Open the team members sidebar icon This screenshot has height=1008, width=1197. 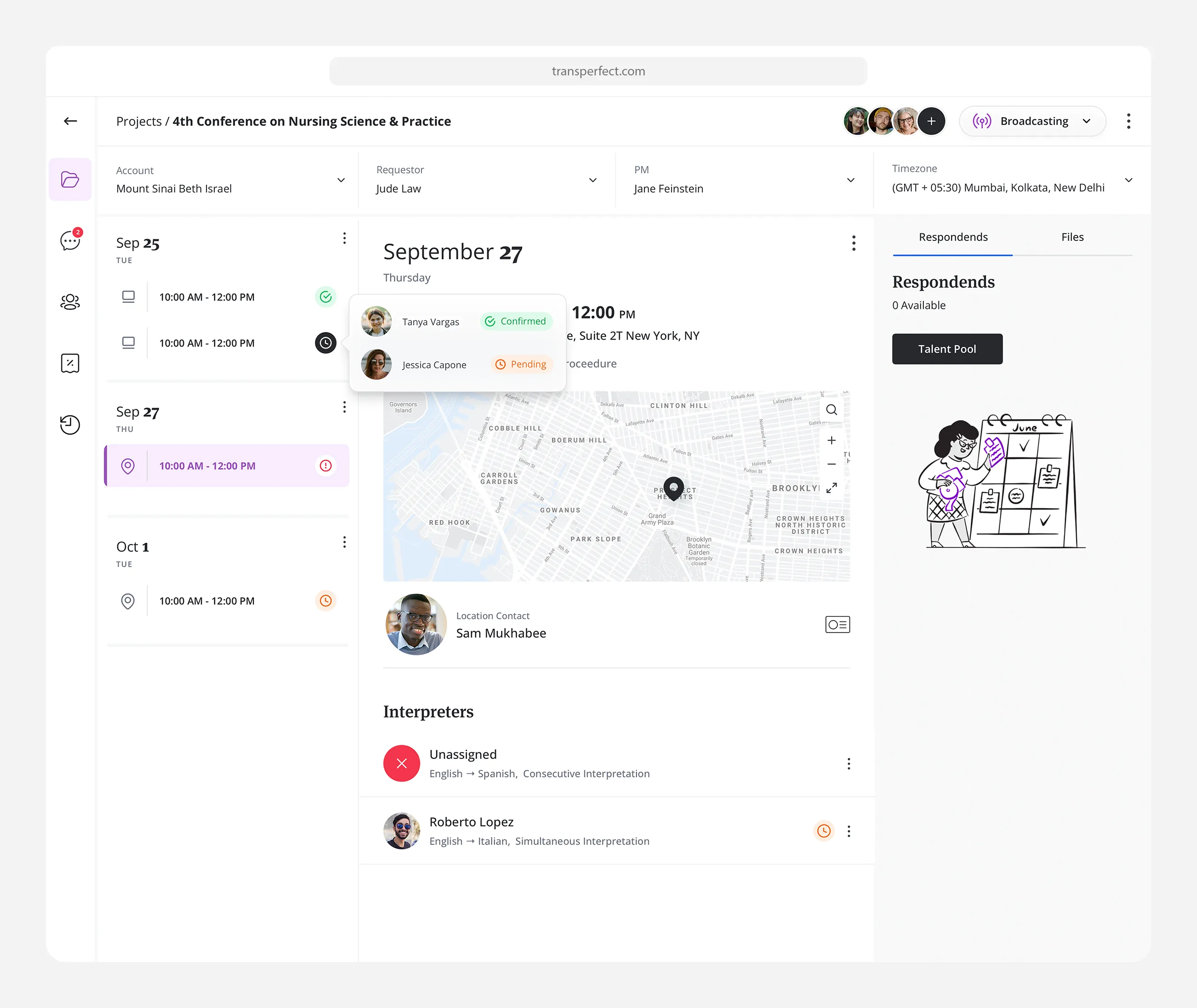70,302
